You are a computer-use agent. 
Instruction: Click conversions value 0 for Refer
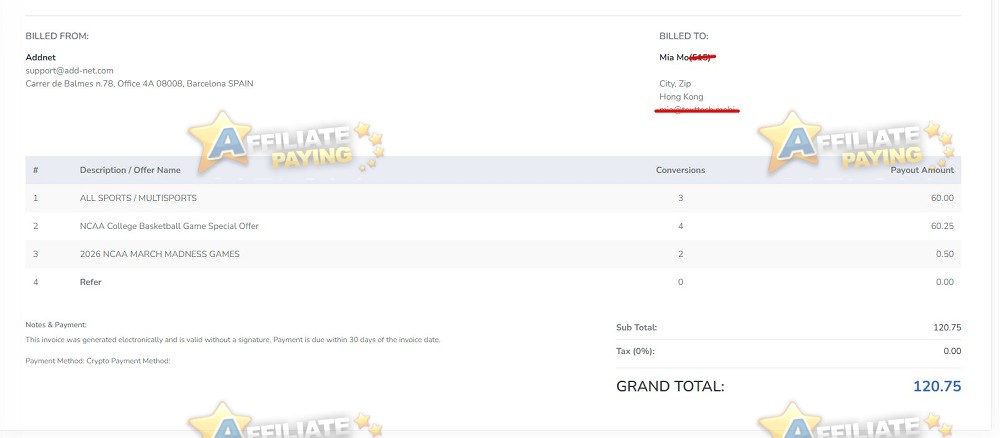680,282
